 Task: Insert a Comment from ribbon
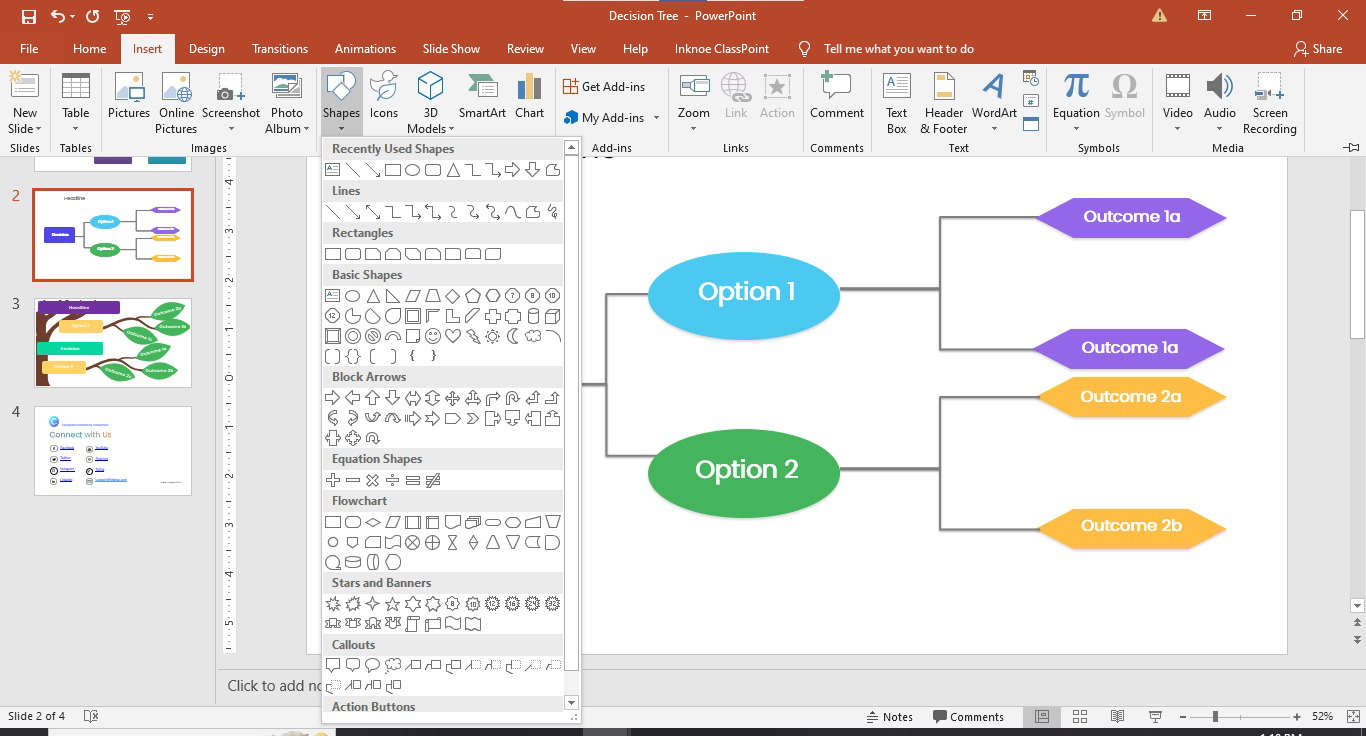(837, 96)
